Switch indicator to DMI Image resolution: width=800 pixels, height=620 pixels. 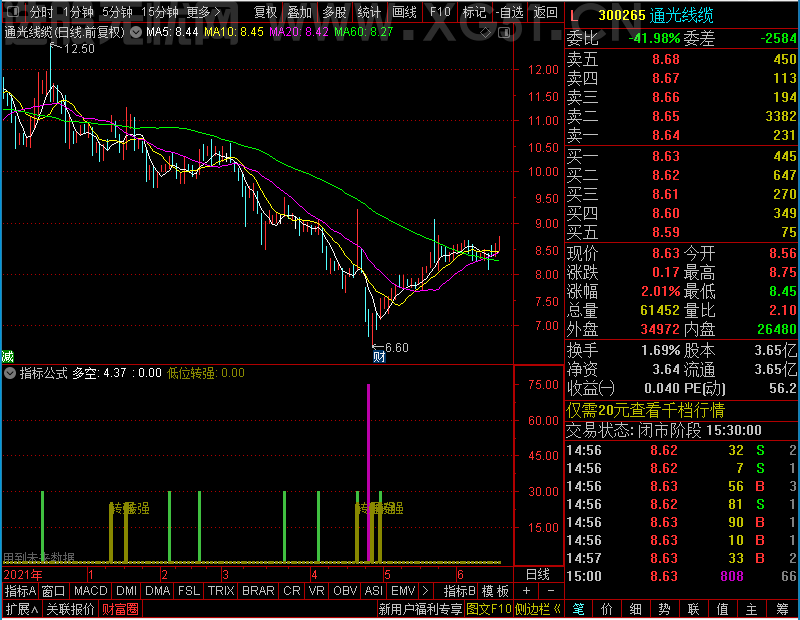click(127, 591)
